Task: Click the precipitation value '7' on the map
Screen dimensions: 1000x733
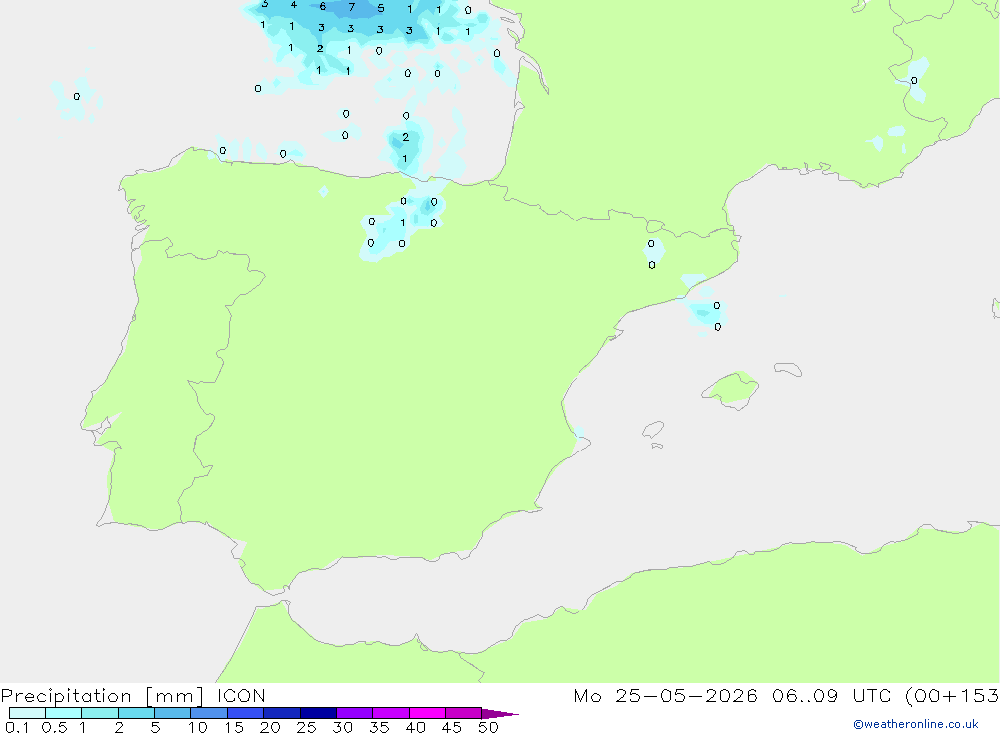Action: (x=351, y=7)
